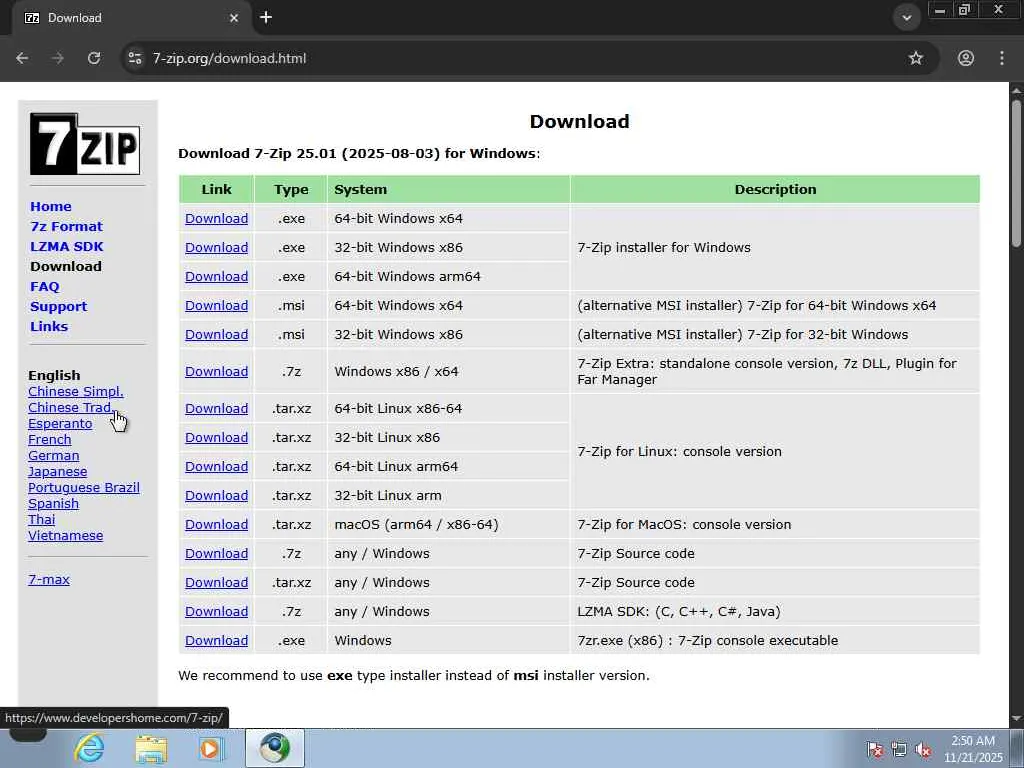Switch language to Thai
This screenshot has height=768, width=1024.
pyautogui.click(x=42, y=520)
